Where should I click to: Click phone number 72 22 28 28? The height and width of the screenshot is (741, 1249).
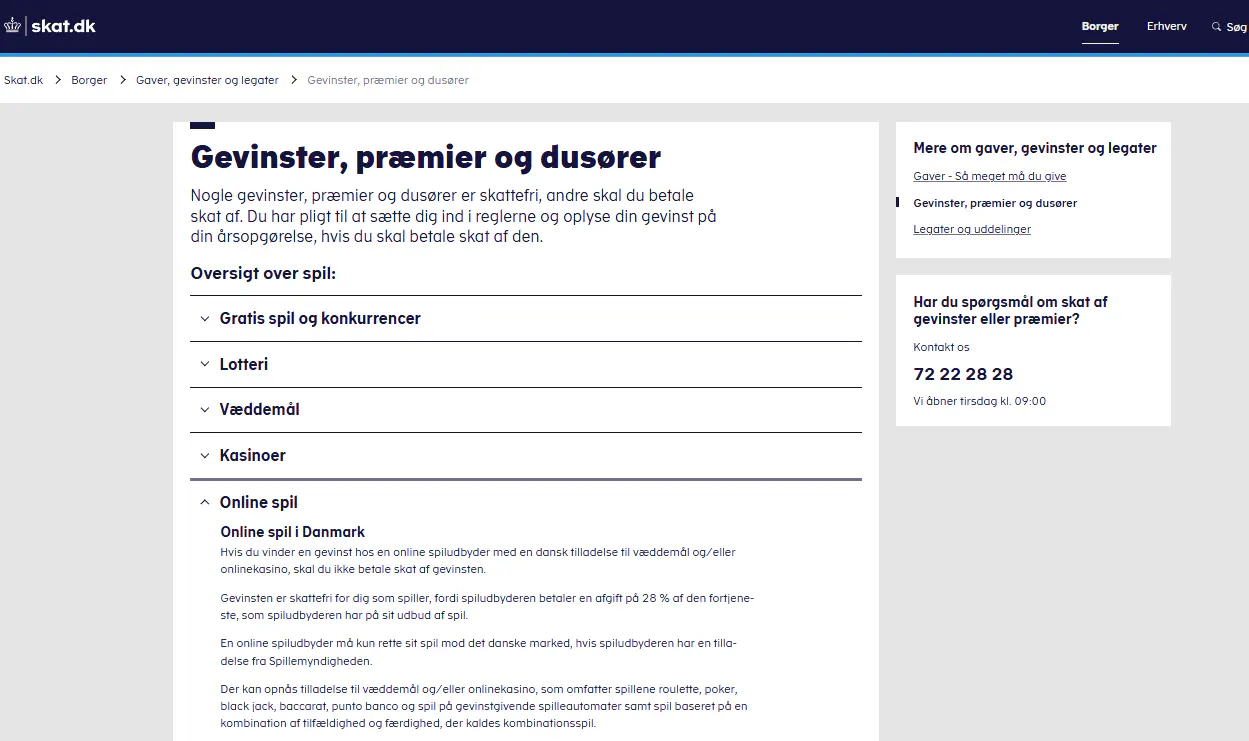click(x=963, y=374)
